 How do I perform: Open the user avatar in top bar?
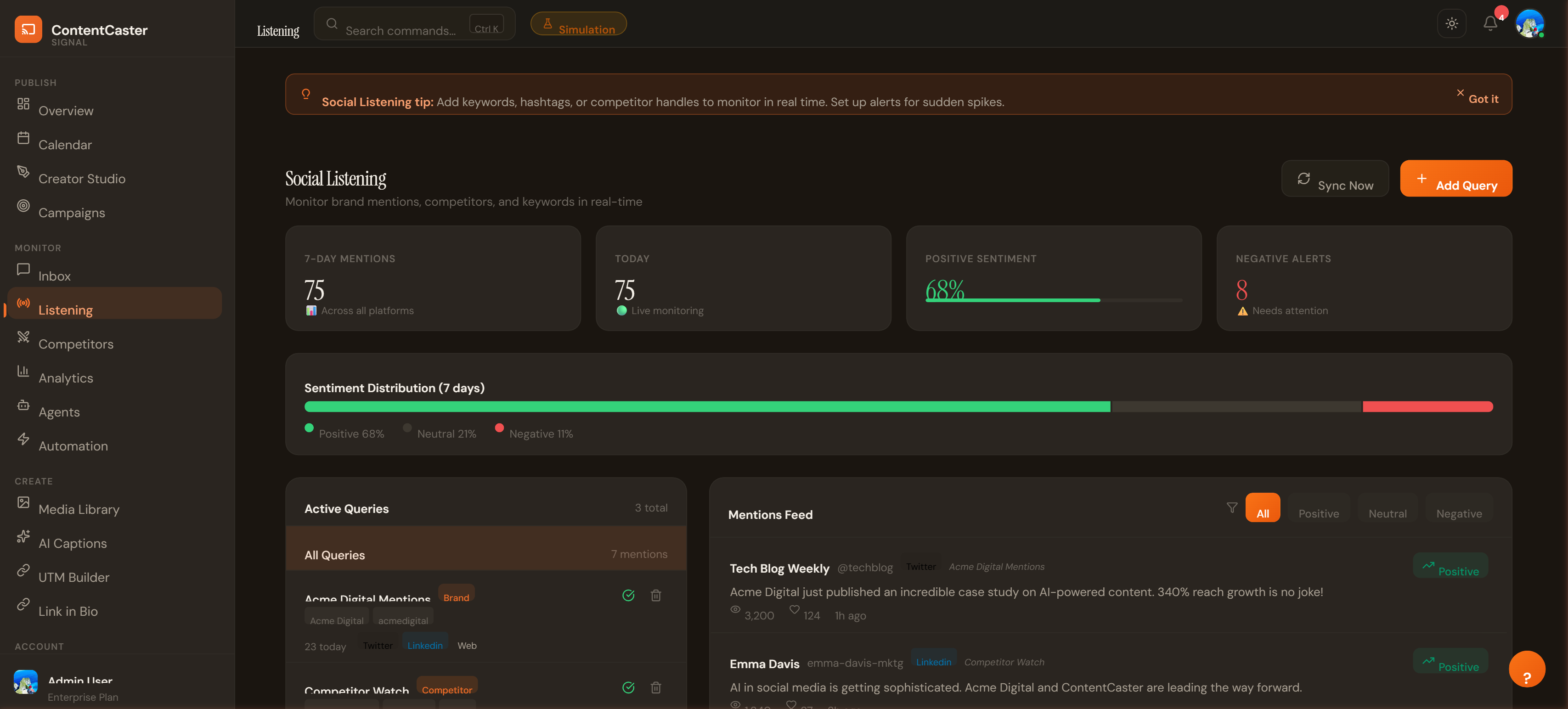point(1529,24)
